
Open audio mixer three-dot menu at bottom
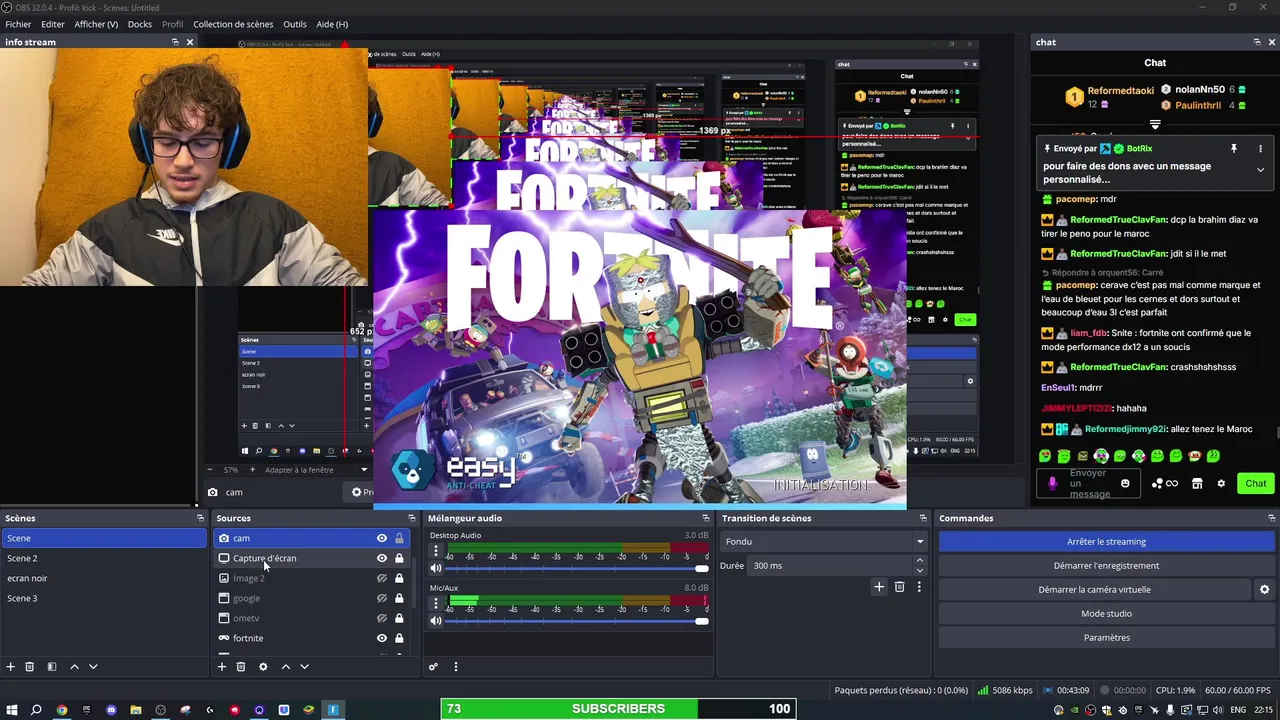click(x=455, y=667)
